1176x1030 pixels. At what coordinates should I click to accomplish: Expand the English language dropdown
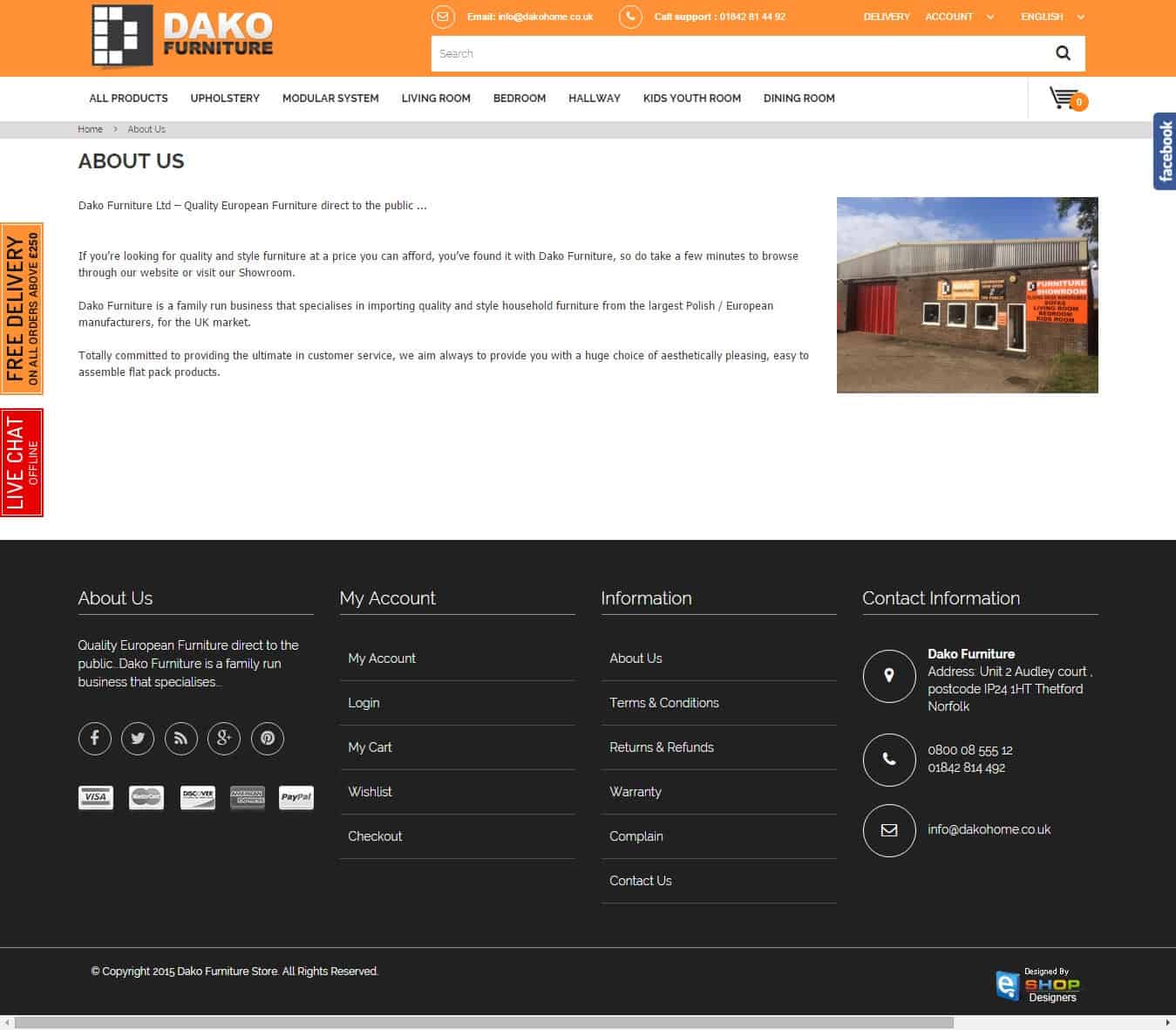pyautogui.click(x=1052, y=17)
